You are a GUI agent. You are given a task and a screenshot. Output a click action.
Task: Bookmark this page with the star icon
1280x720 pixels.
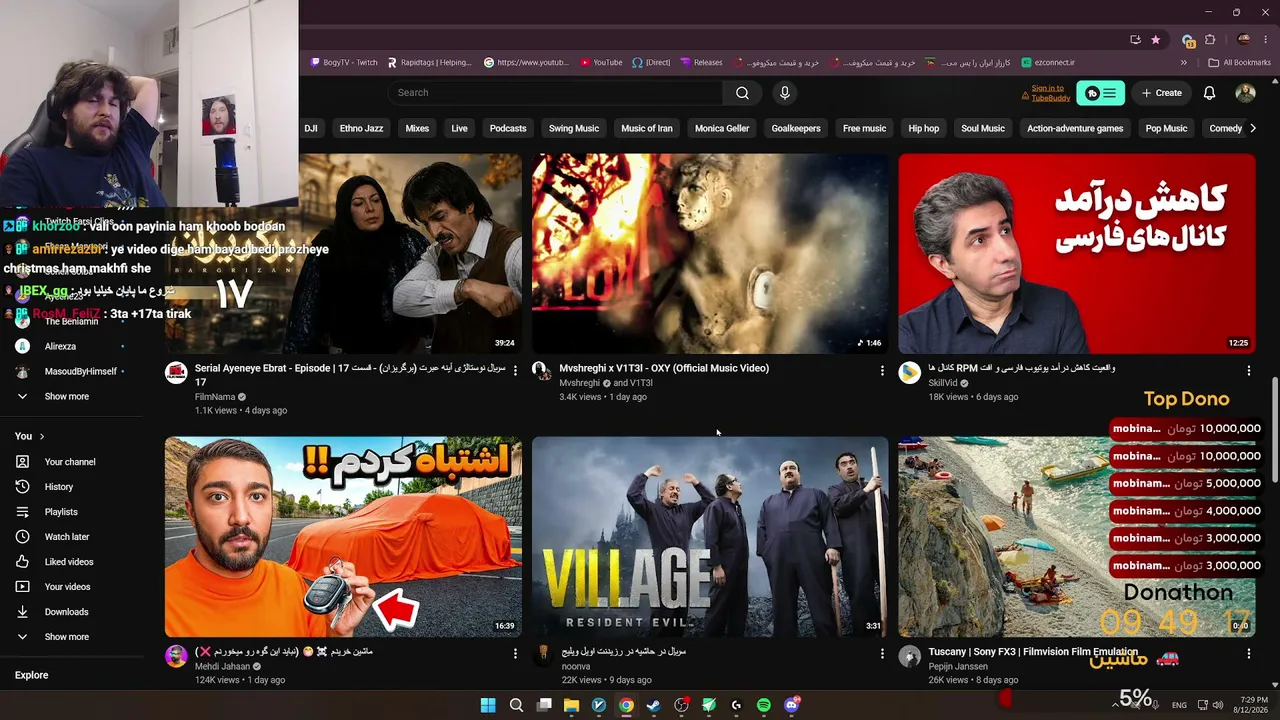tap(1156, 40)
